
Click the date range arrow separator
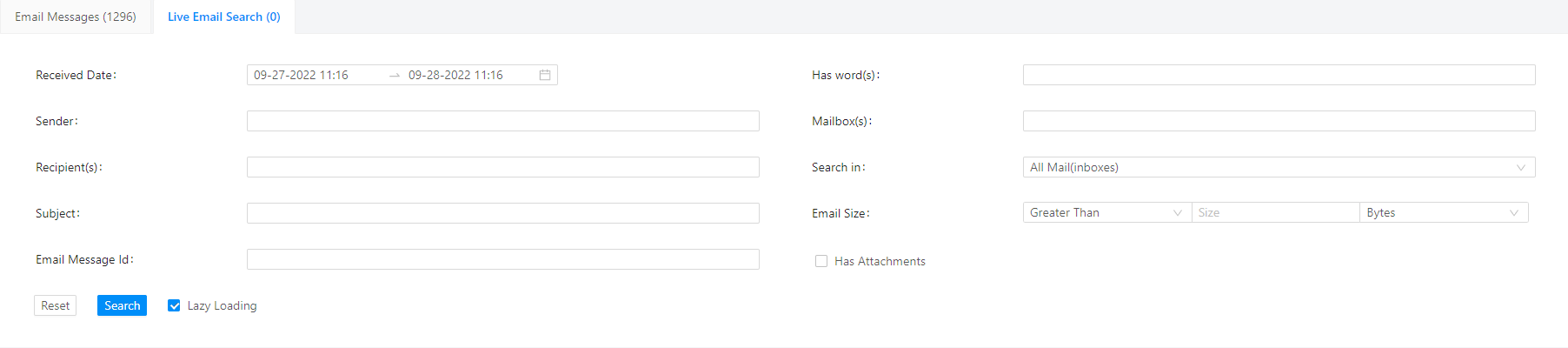tap(395, 76)
